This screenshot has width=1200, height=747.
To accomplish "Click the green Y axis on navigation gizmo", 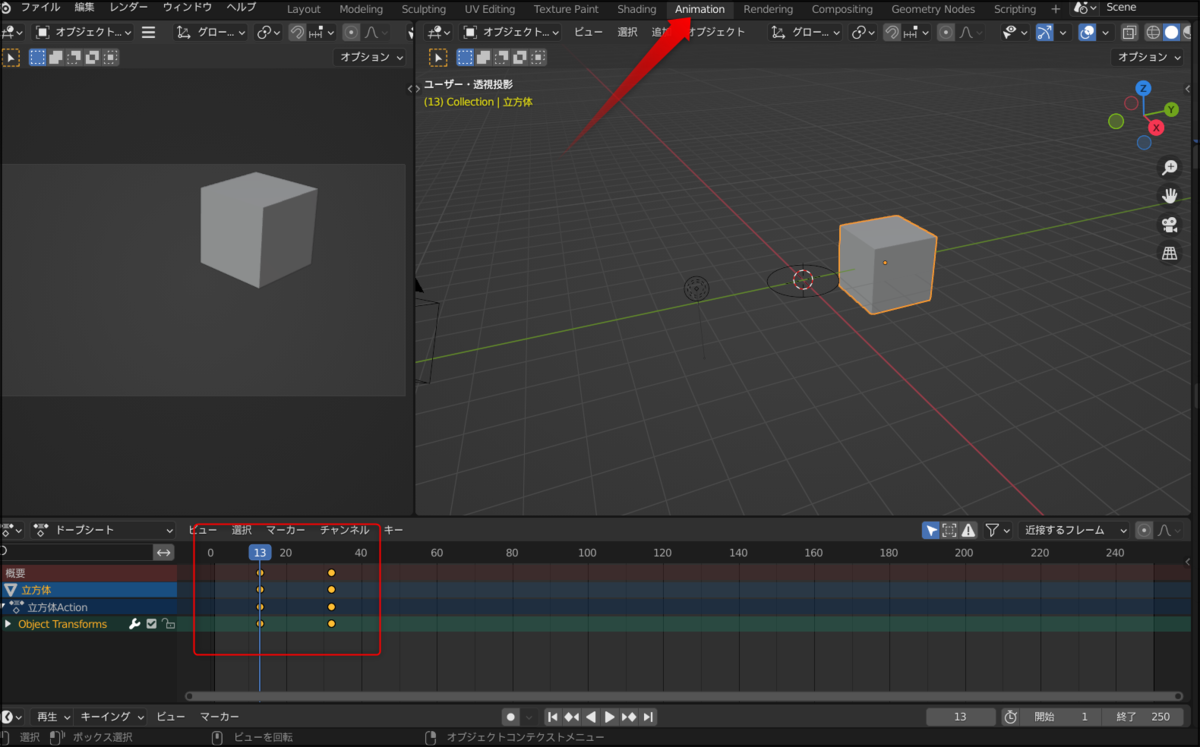I will coord(1171,109).
